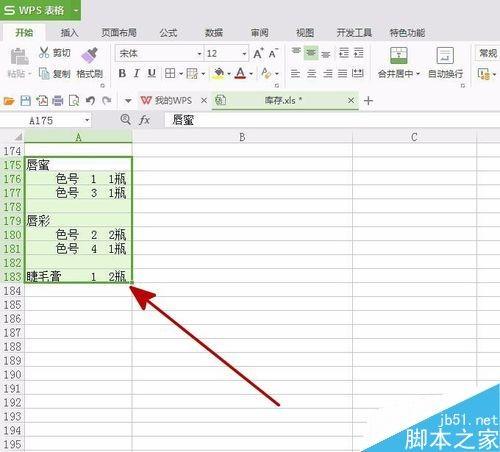The width and height of the screenshot is (500, 452).
Task: Click the Increase font size icon
Action: pos(258,53)
